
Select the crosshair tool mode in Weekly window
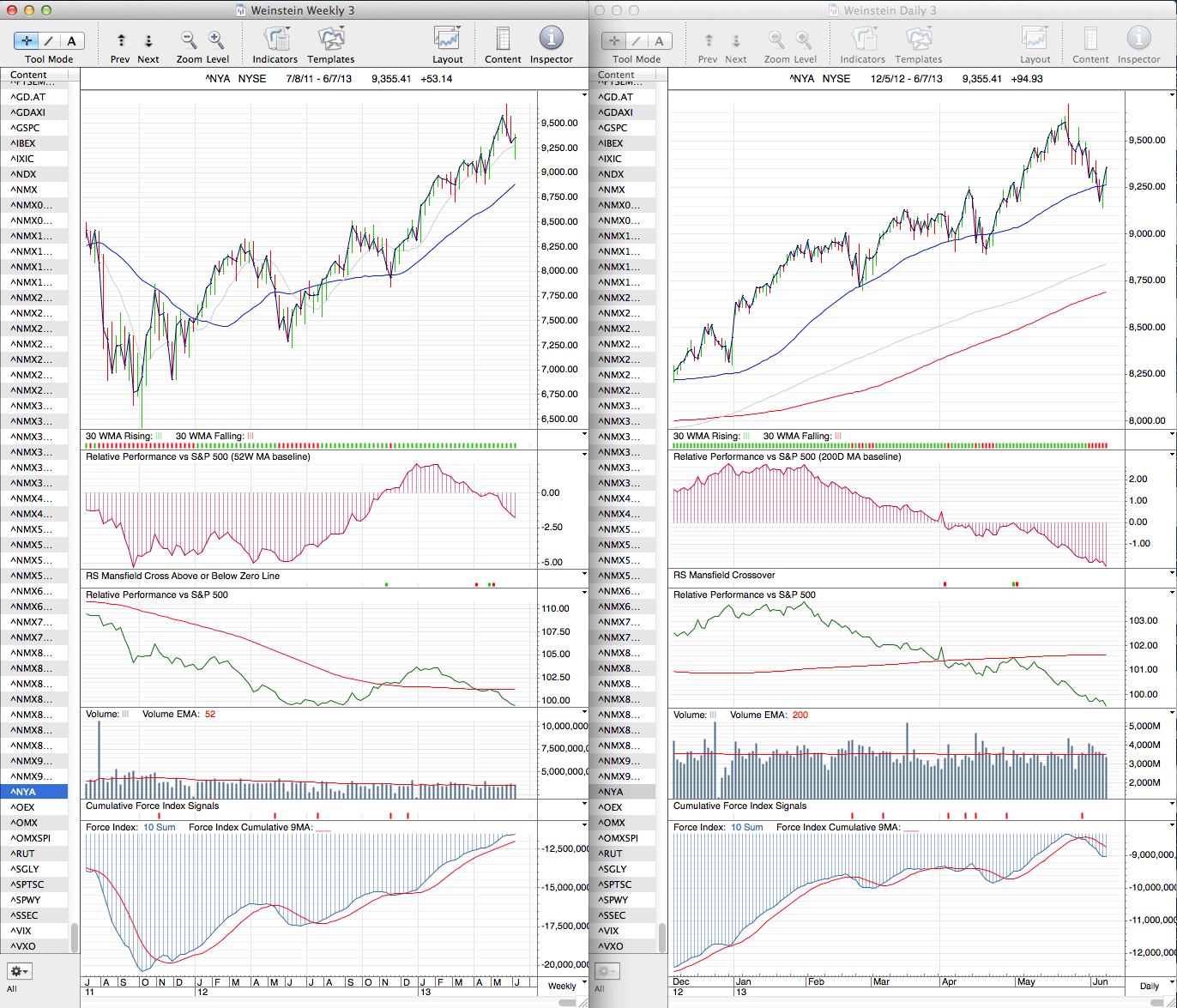point(27,41)
